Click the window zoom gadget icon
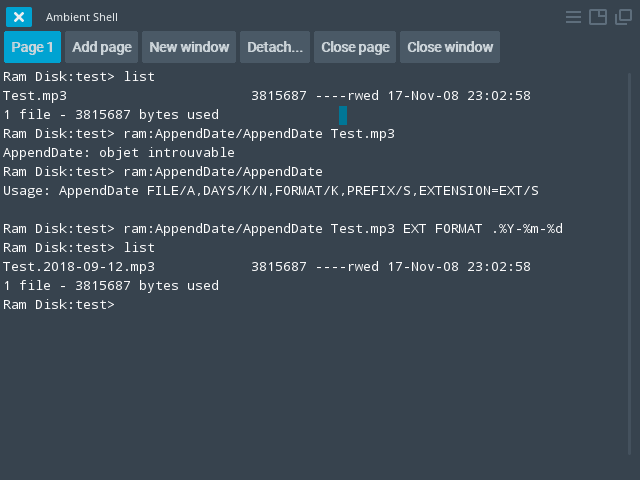 [x=598, y=17]
